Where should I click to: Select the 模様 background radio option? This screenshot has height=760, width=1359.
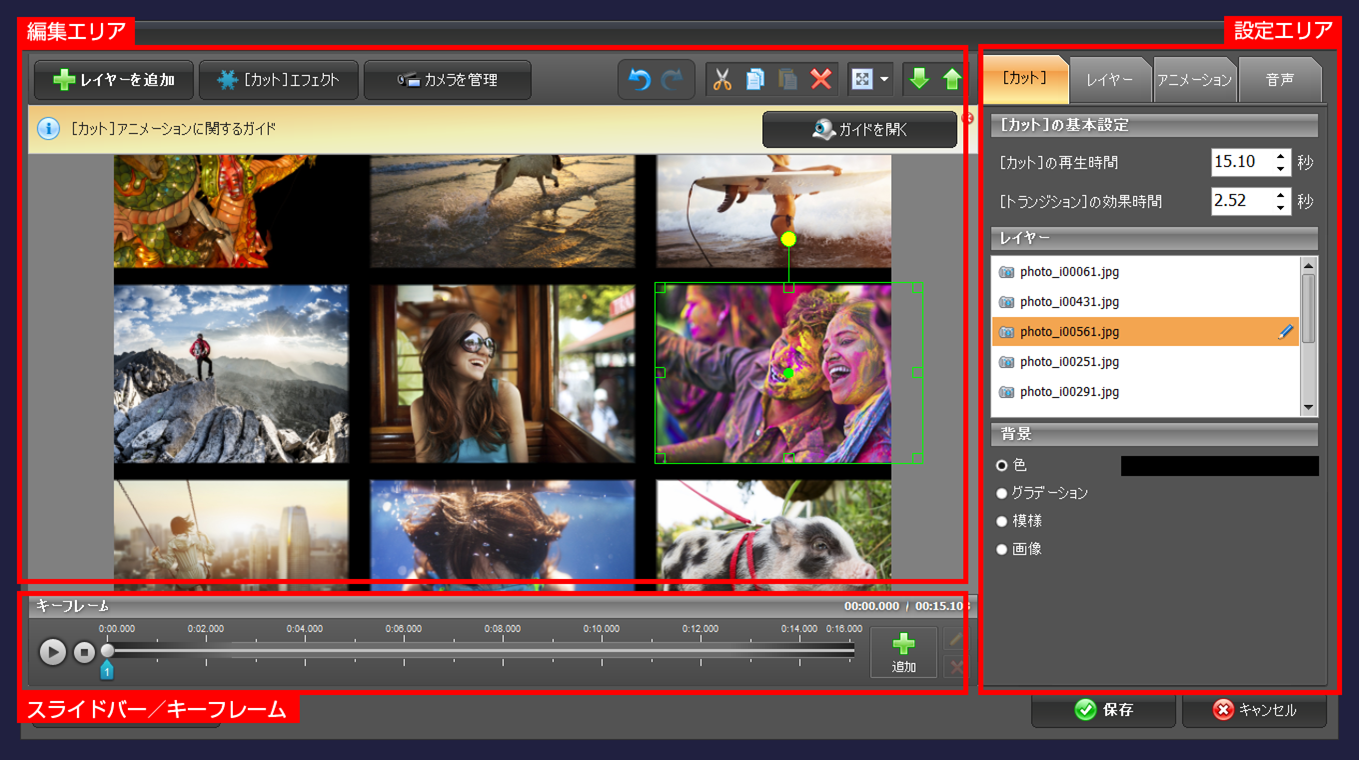(1002, 522)
